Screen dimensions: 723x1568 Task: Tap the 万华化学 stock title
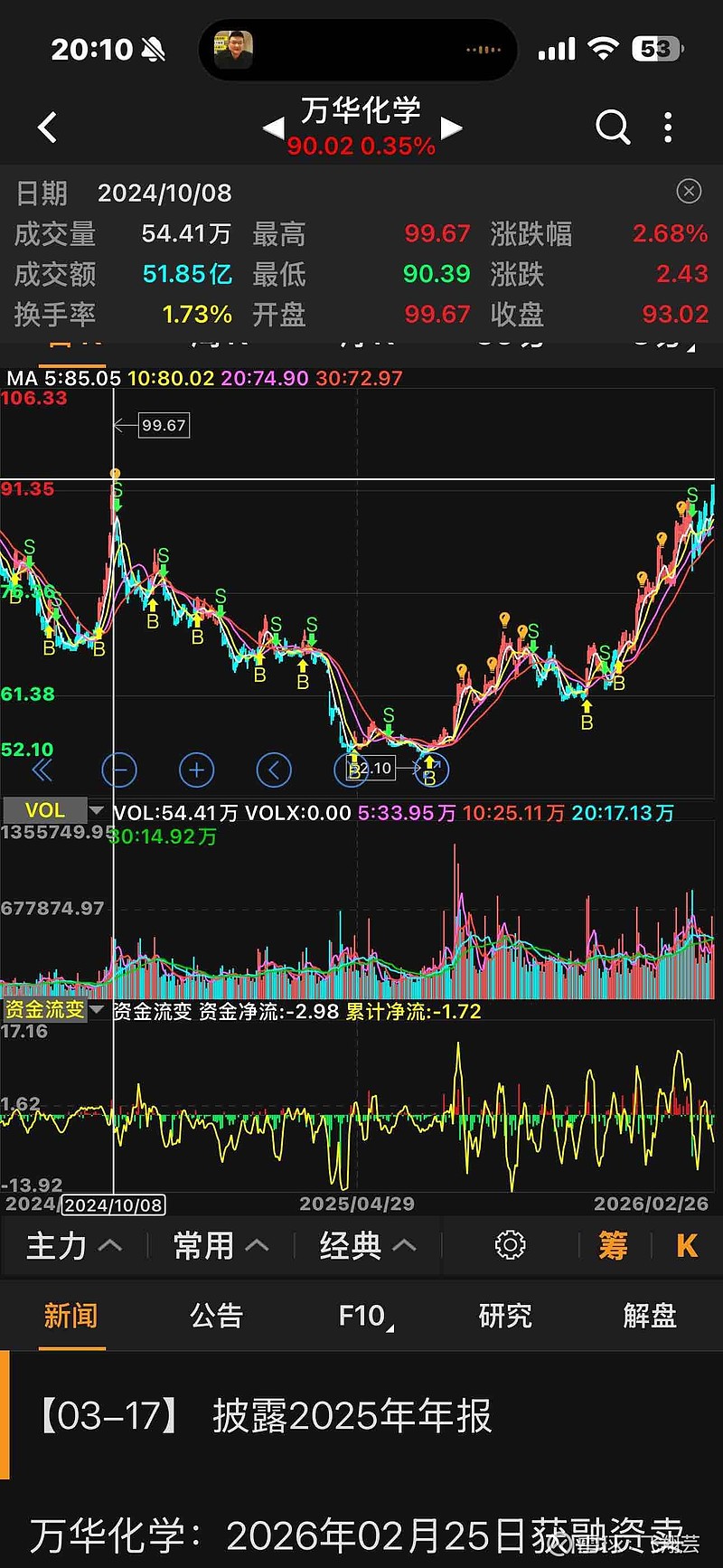coord(361,110)
